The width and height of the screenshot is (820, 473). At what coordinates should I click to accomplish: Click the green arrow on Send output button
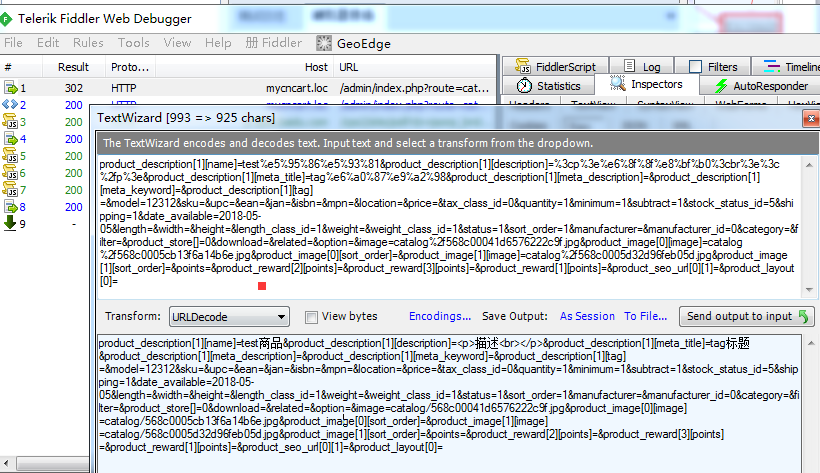coord(804,316)
